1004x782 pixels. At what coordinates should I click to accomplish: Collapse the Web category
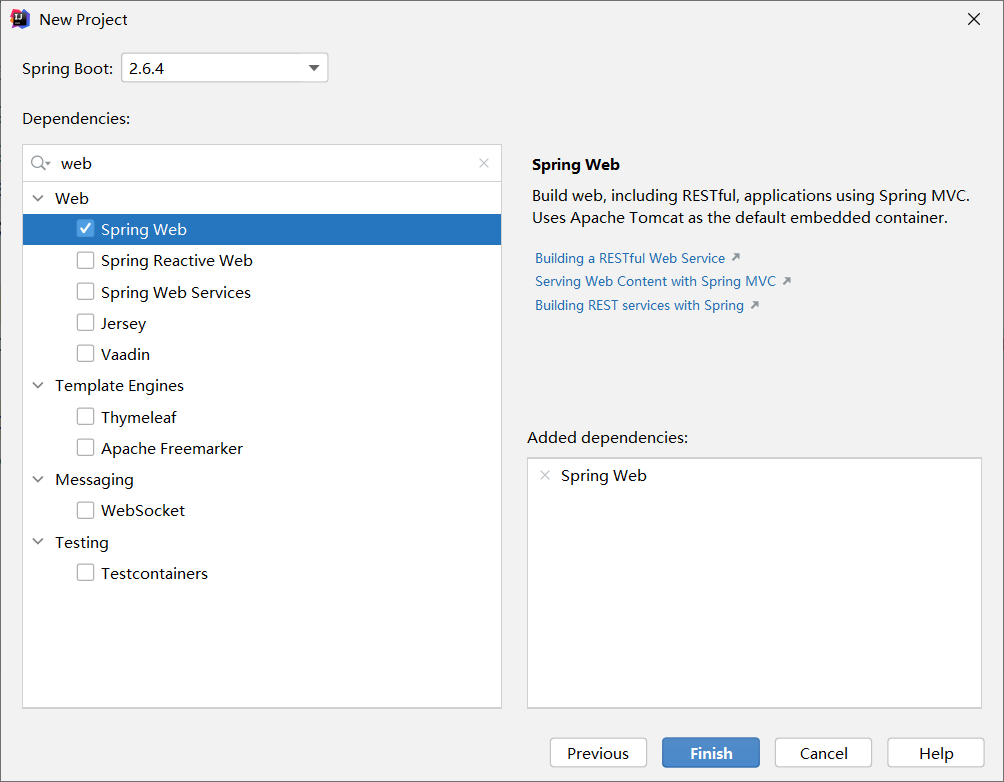click(x=38, y=199)
